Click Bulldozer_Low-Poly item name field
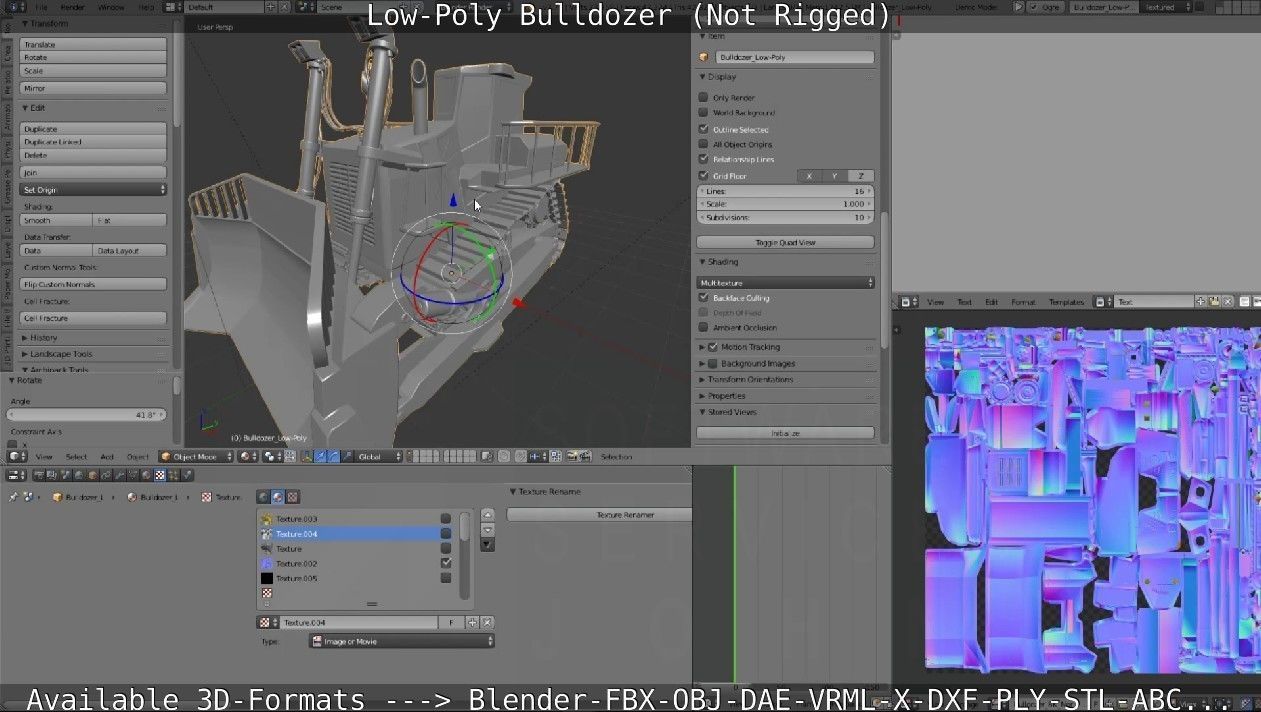This screenshot has height=712, width=1261. click(x=795, y=57)
